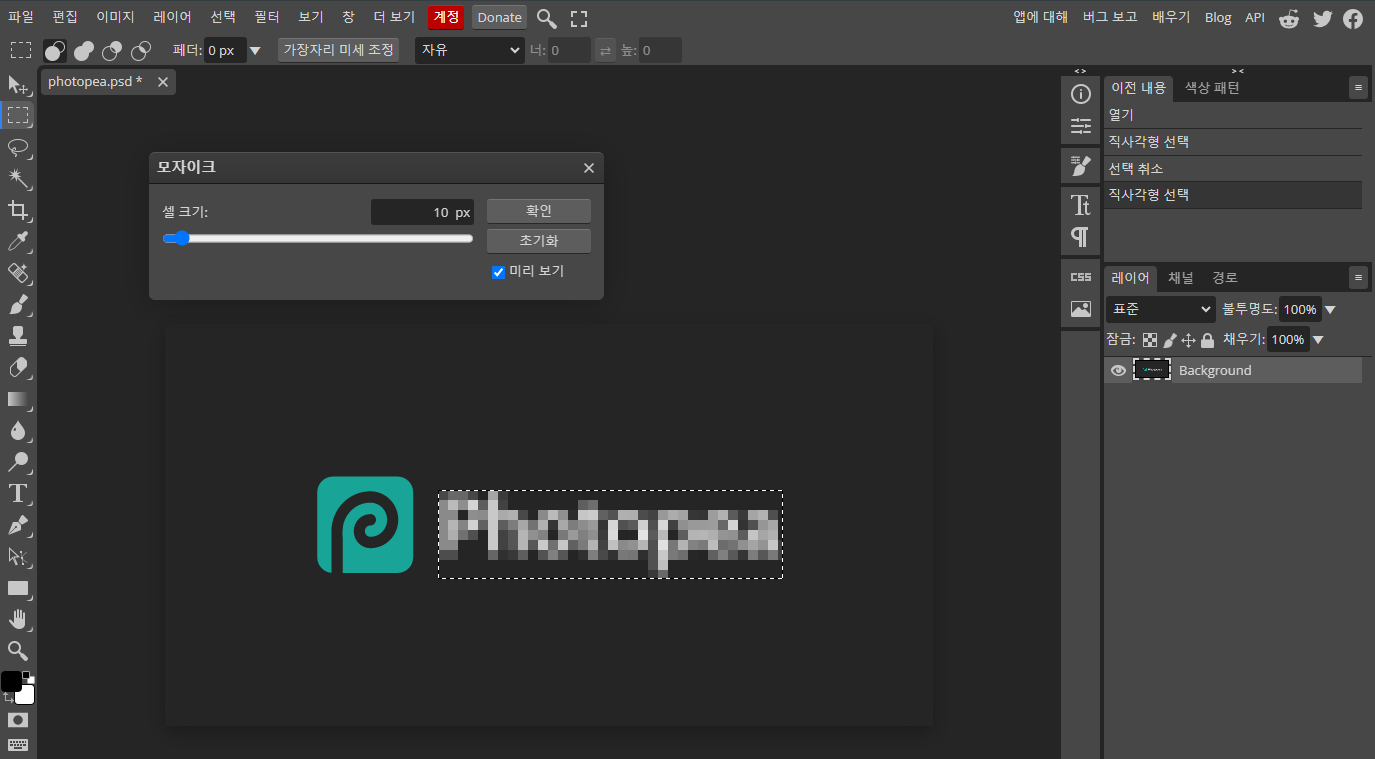Select the Crop tool
Screen dimensions: 1375x759
pyautogui.click(x=18, y=210)
